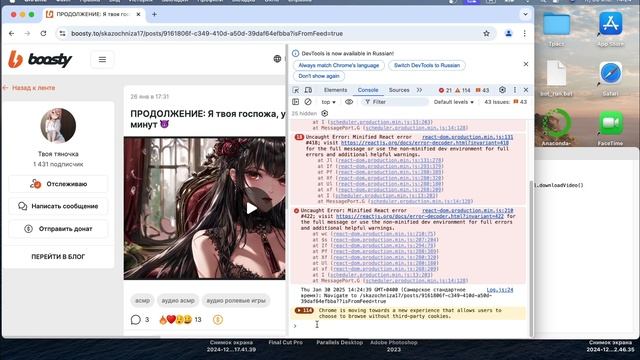
Task: Click ПЕРЕЙТИ В БЛОГ
Action: pyautogui.click(x=58, y=257)
